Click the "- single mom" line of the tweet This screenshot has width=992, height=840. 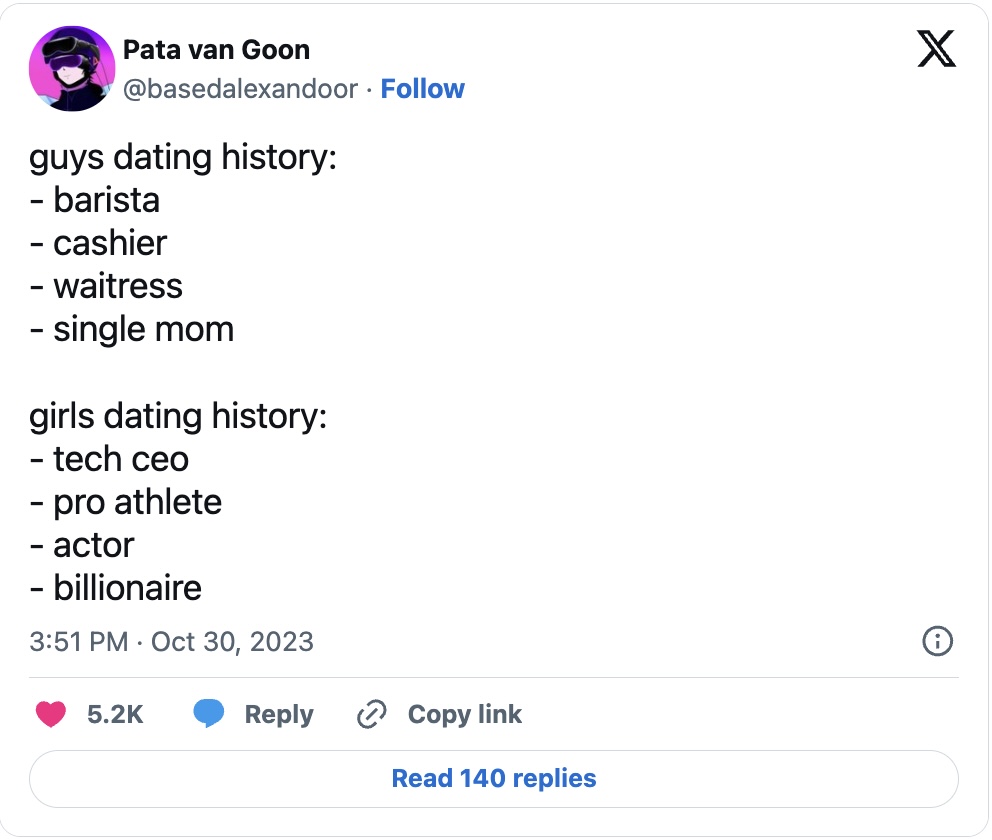[x=131, y=329]
